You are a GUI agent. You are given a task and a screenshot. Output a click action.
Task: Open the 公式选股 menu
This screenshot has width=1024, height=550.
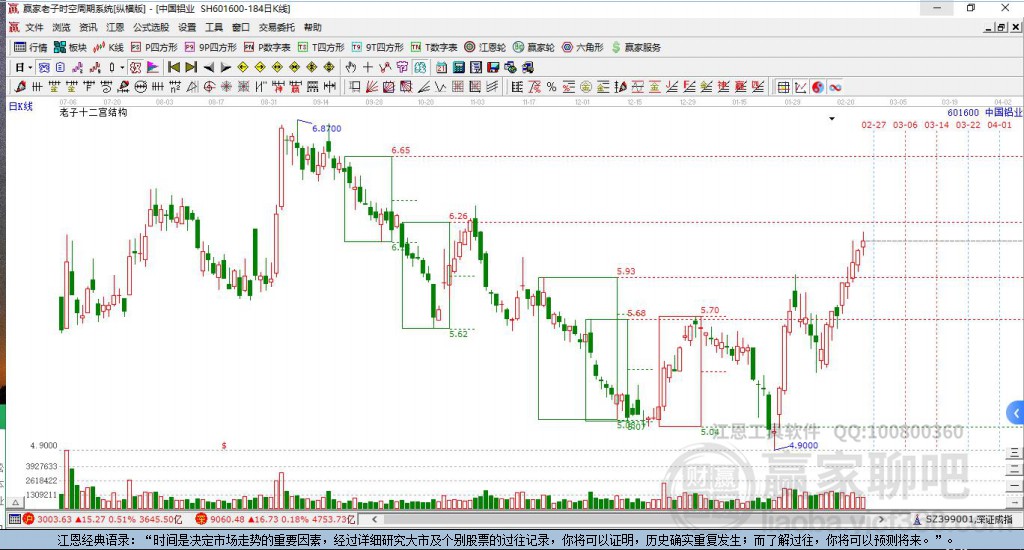[151, 27]
